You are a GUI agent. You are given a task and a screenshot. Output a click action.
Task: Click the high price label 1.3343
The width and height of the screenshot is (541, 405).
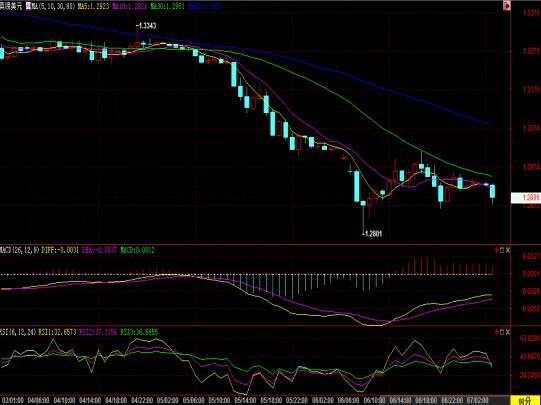point(146,26)
